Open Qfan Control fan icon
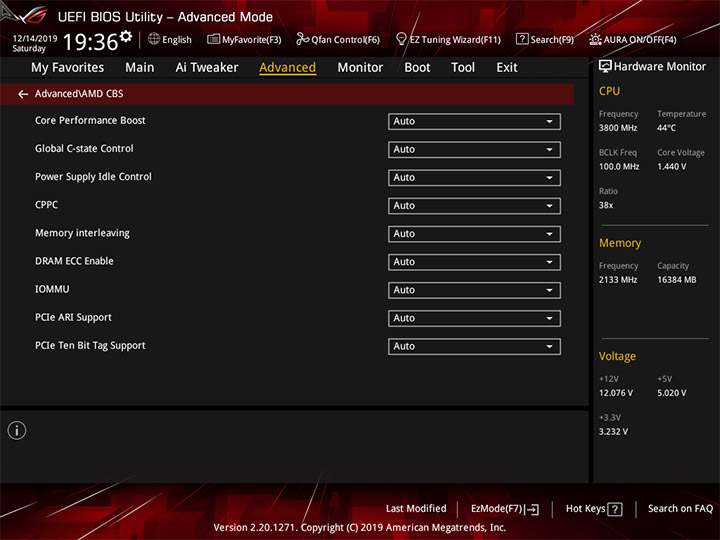Image resolution: width=720 pixels, height=540 pixels. click(x=302, y=39)
